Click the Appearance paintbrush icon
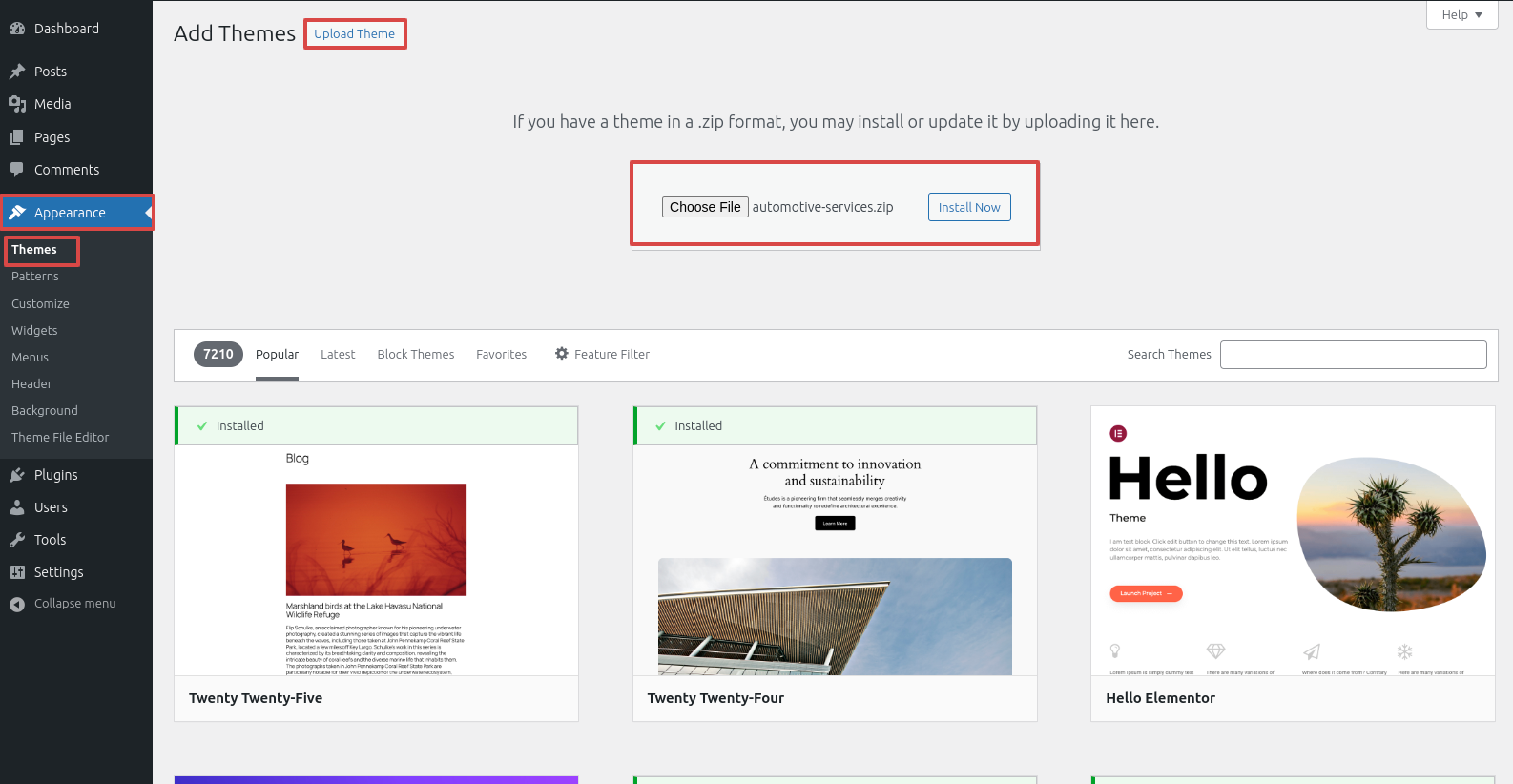 [17, 213]
